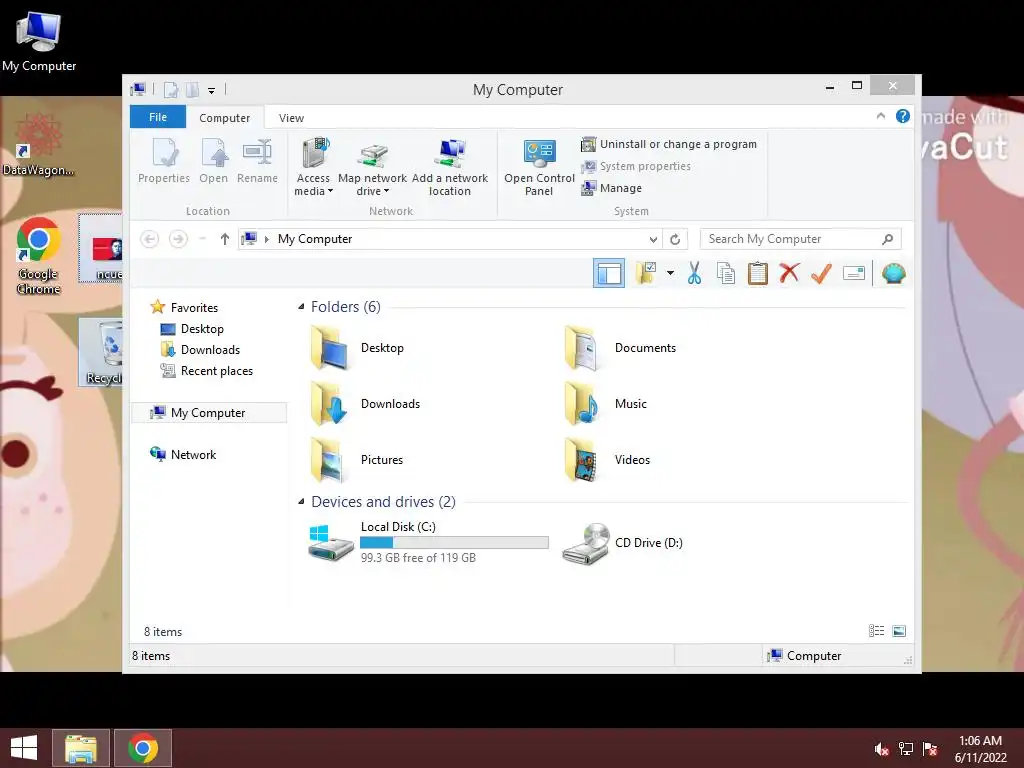Select the Downloads folder in Folders
Screen dimensions: 1024x768
coord(365,404)
